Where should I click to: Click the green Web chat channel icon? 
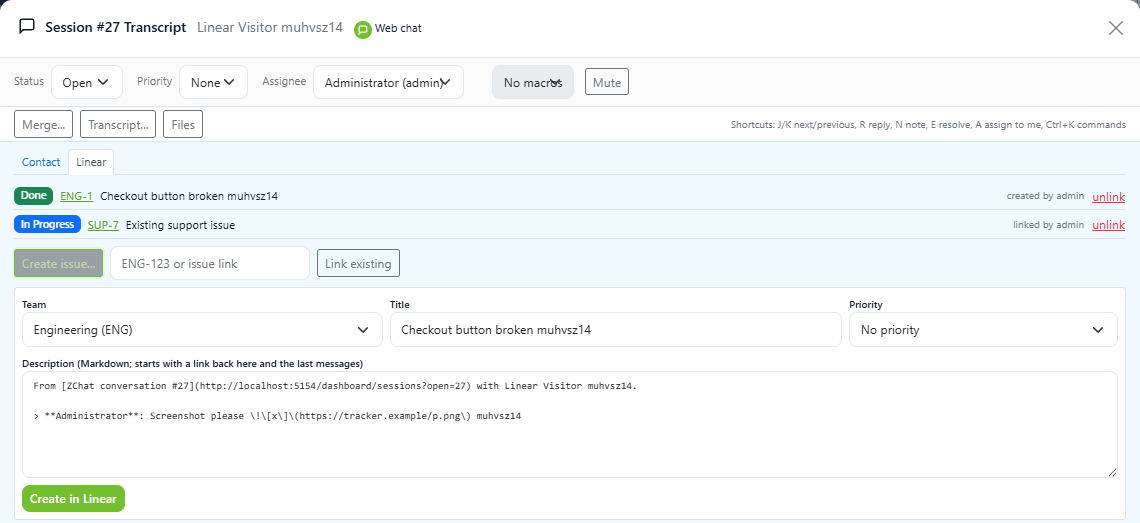click(x=363, y=29)
